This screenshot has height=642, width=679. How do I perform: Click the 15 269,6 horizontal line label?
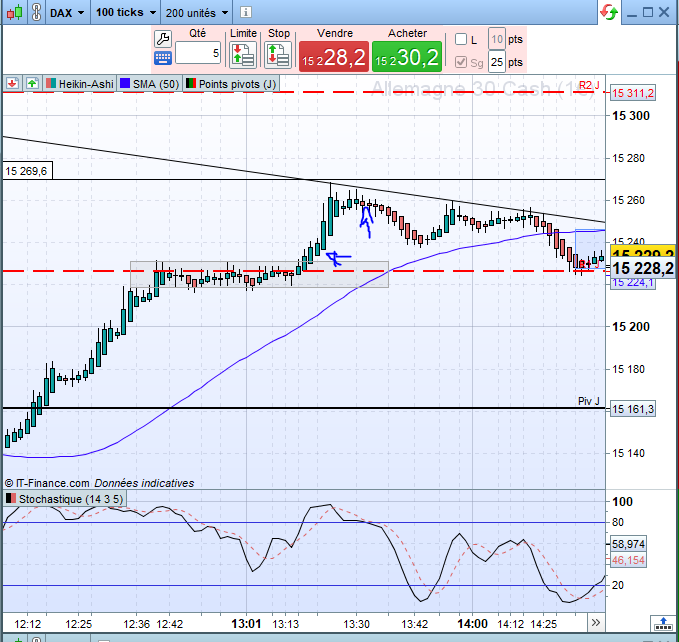coord(27,171)
